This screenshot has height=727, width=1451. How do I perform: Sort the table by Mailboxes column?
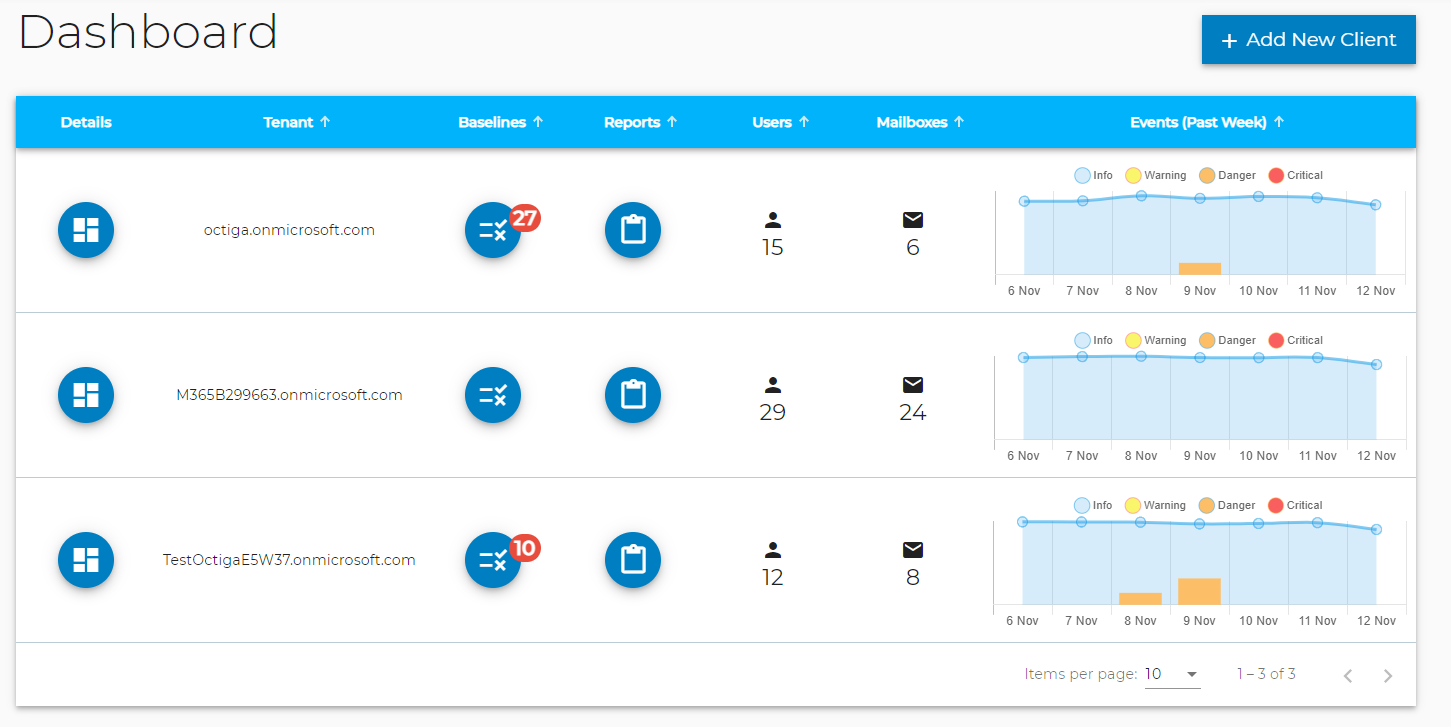(x=919, y=121)
